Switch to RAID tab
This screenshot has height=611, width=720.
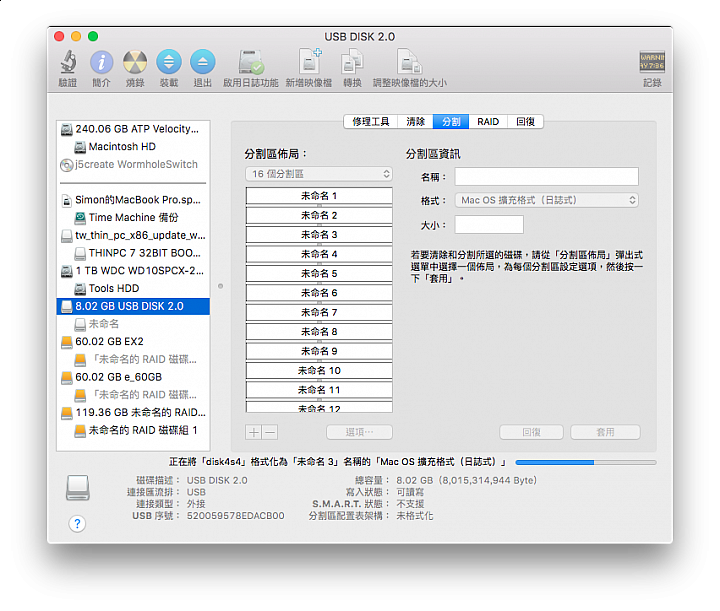[488, 122]
